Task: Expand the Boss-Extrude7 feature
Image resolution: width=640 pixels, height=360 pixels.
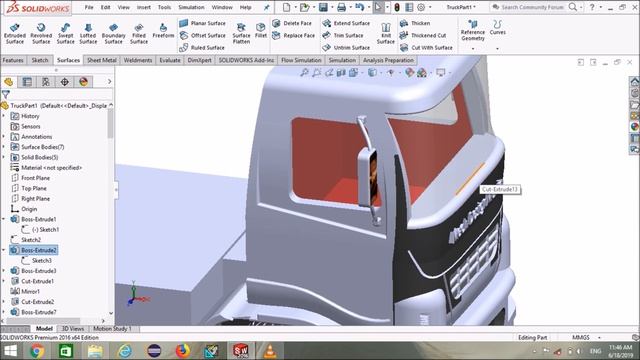Action: pyautogui.click(x=4, y=312)
